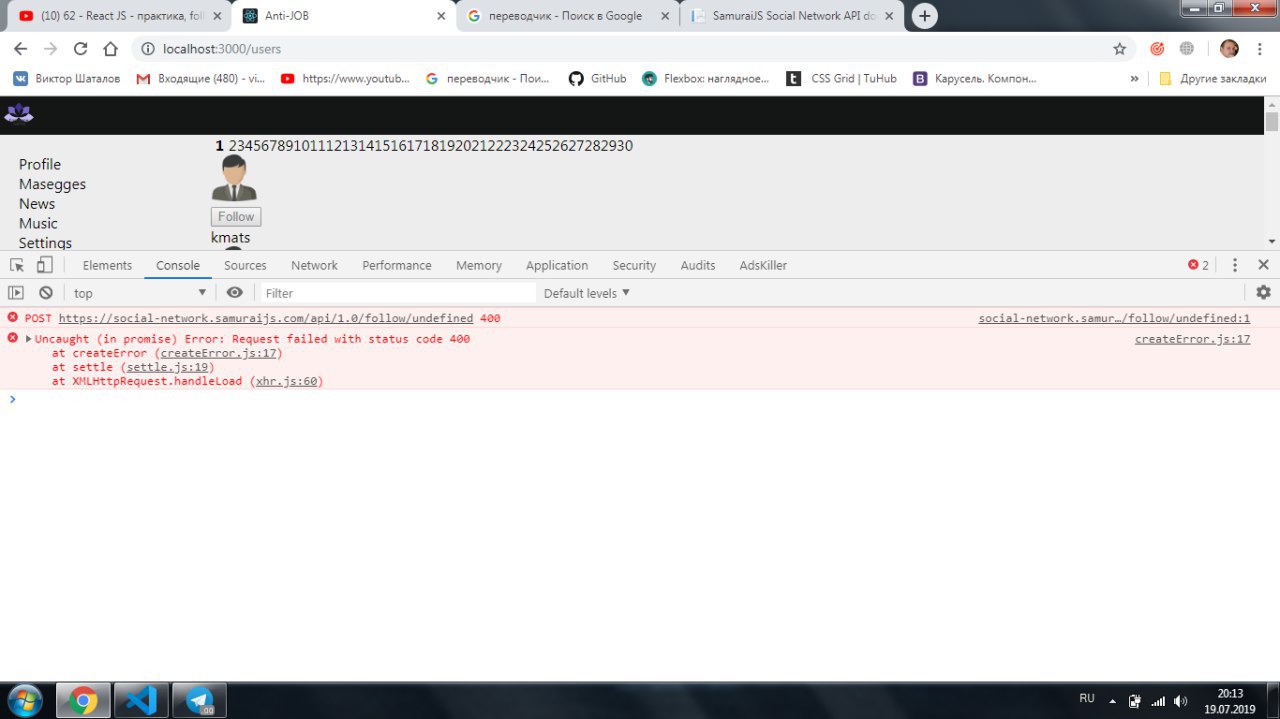Open the settle.js:19 stack link

coord(167,367)
